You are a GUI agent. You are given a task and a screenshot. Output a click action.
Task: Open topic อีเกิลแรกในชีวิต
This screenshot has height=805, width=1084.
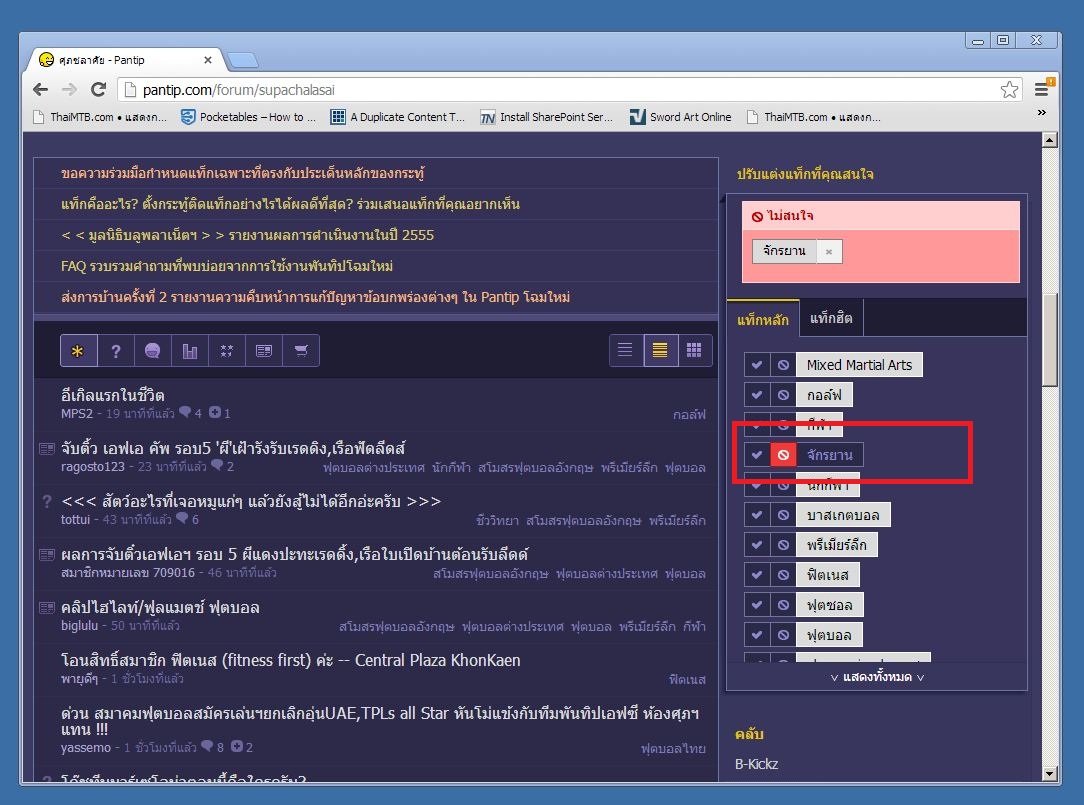112,395
